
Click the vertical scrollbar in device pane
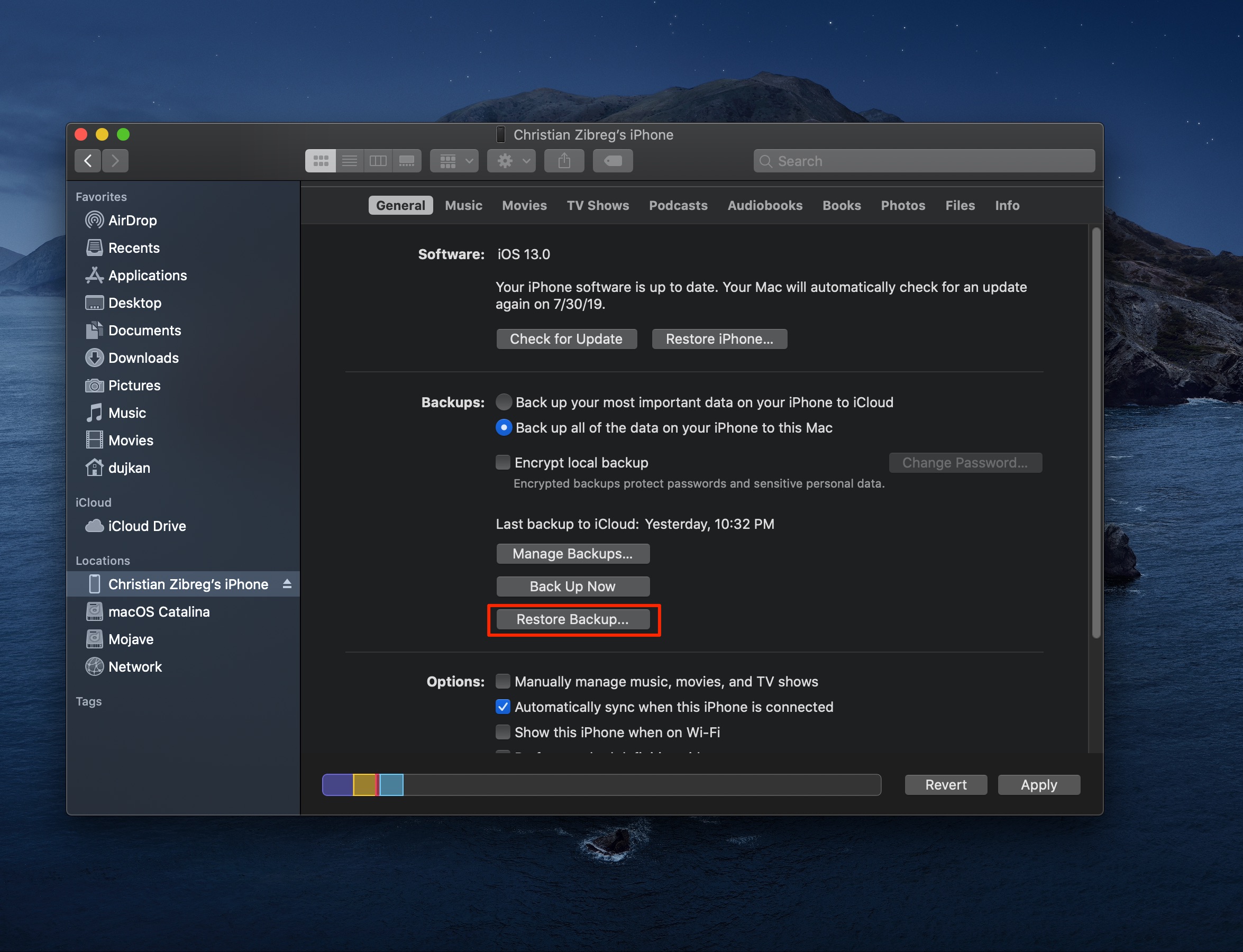coord(1096,433)
